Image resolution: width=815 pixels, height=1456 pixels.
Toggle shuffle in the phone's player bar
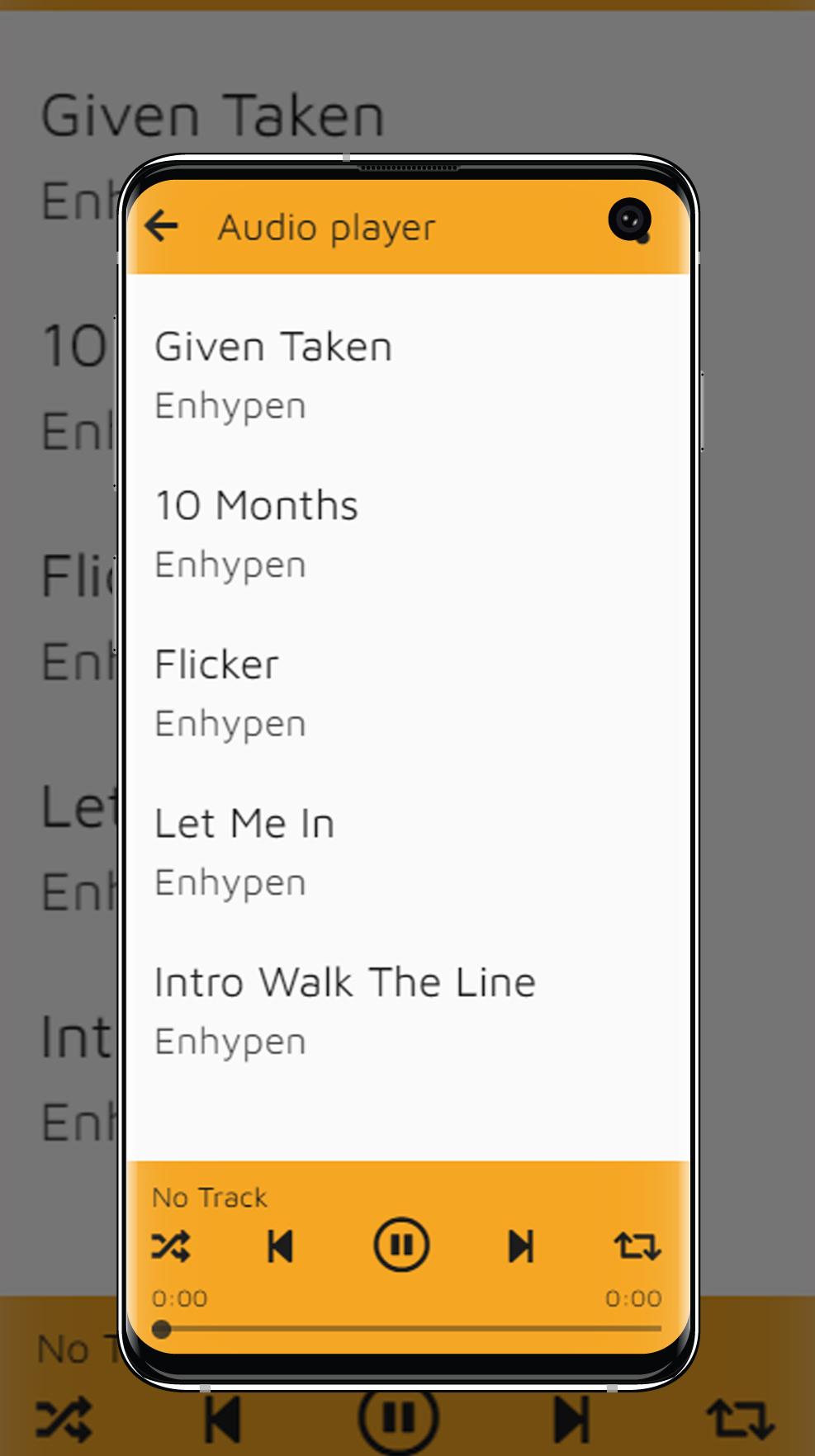click(x=171, y=1246)
